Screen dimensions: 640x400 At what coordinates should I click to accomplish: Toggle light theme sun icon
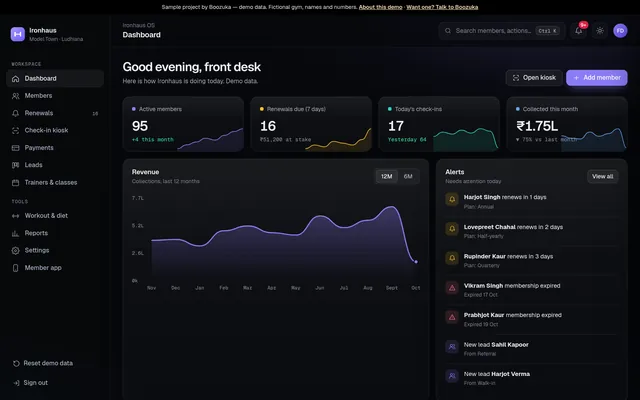click(600, 31)
